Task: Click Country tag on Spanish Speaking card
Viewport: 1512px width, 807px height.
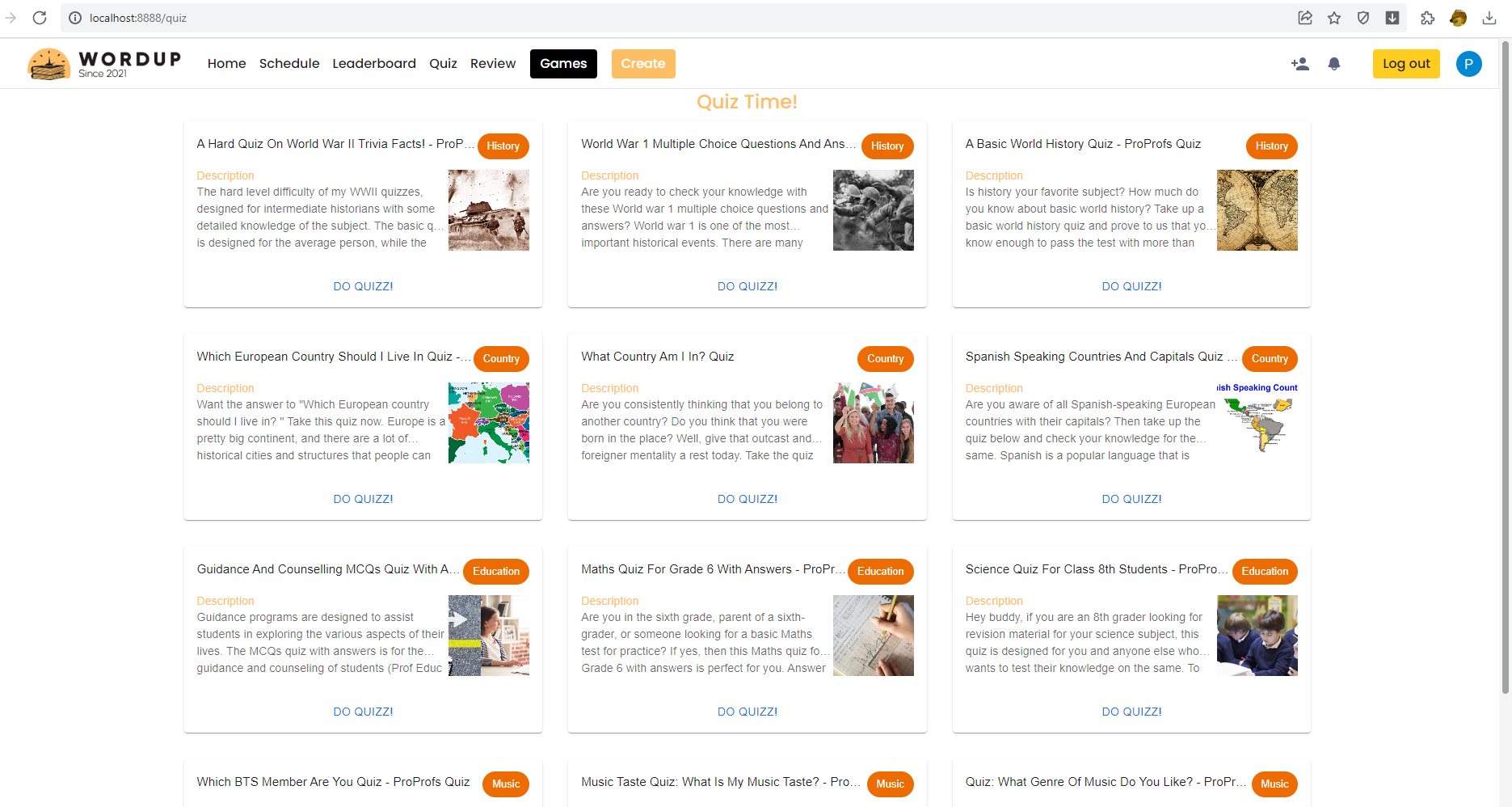Action: coord(1270,359)
